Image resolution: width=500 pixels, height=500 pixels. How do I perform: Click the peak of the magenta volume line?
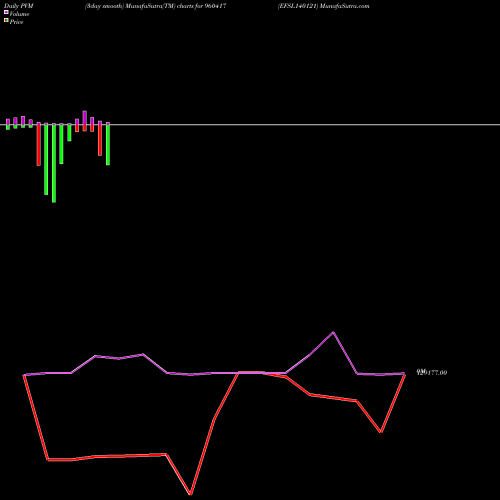[x=333, y=332]
